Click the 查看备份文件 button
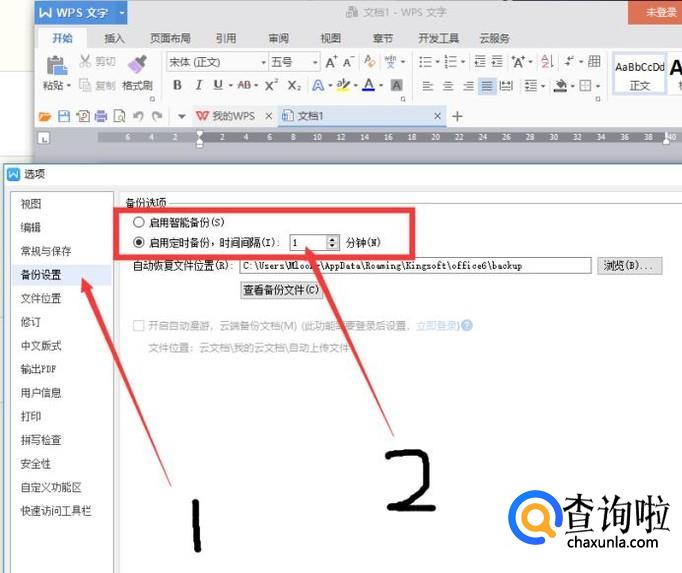682x573 pixels. 282,290
